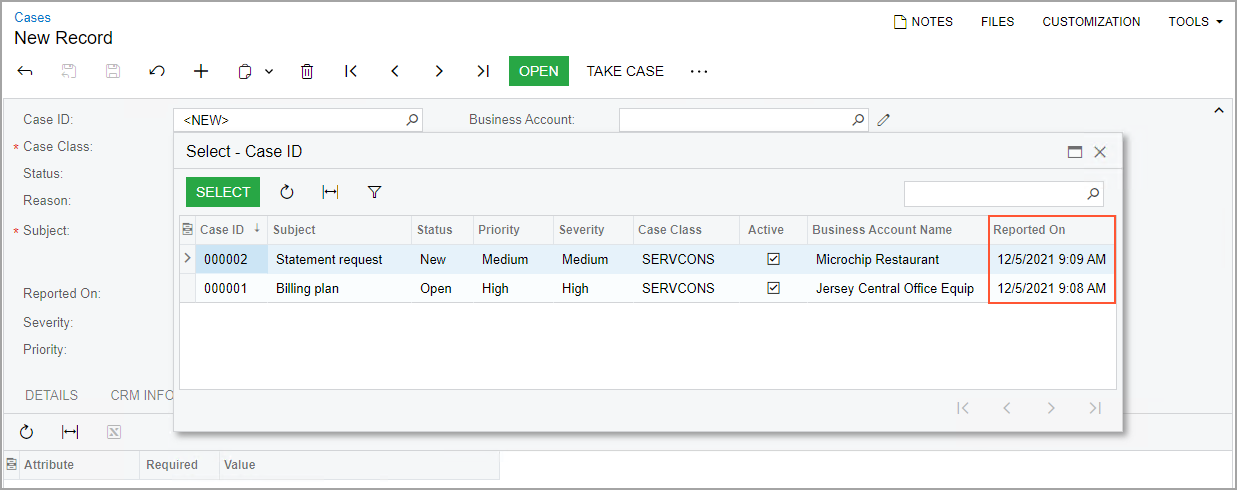Click the Fit to Screen columns icon in dialog
This screenshot has height=490, width=1237.
point(330,192)
